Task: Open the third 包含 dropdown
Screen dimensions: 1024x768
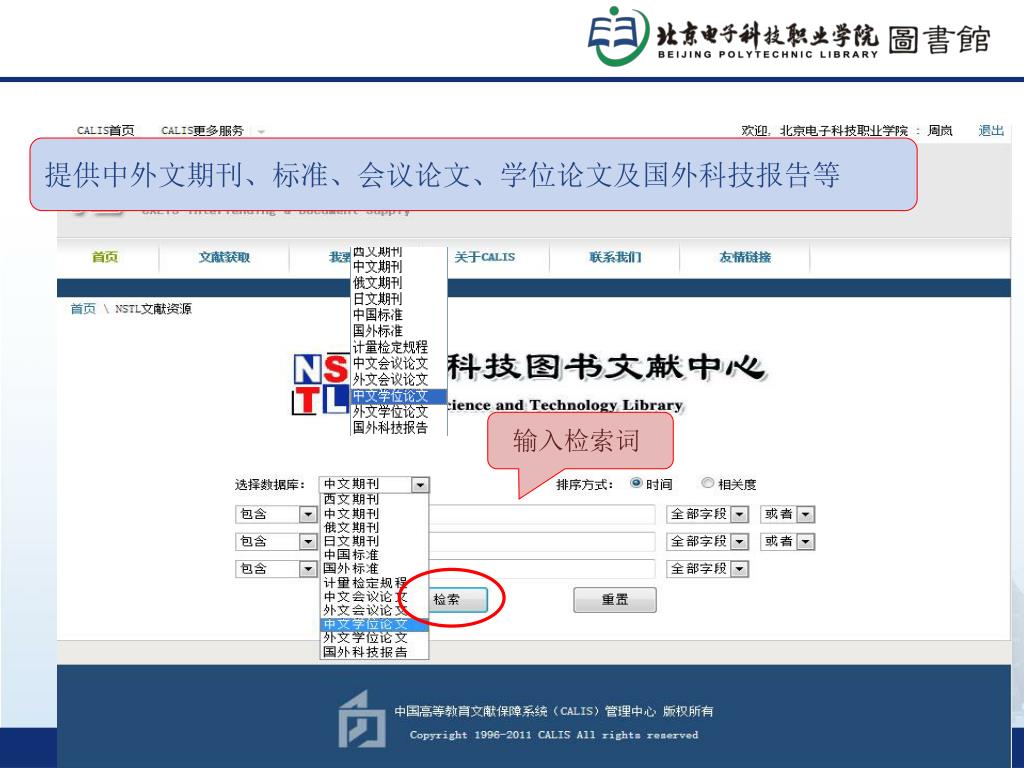Action: [276, 569]
